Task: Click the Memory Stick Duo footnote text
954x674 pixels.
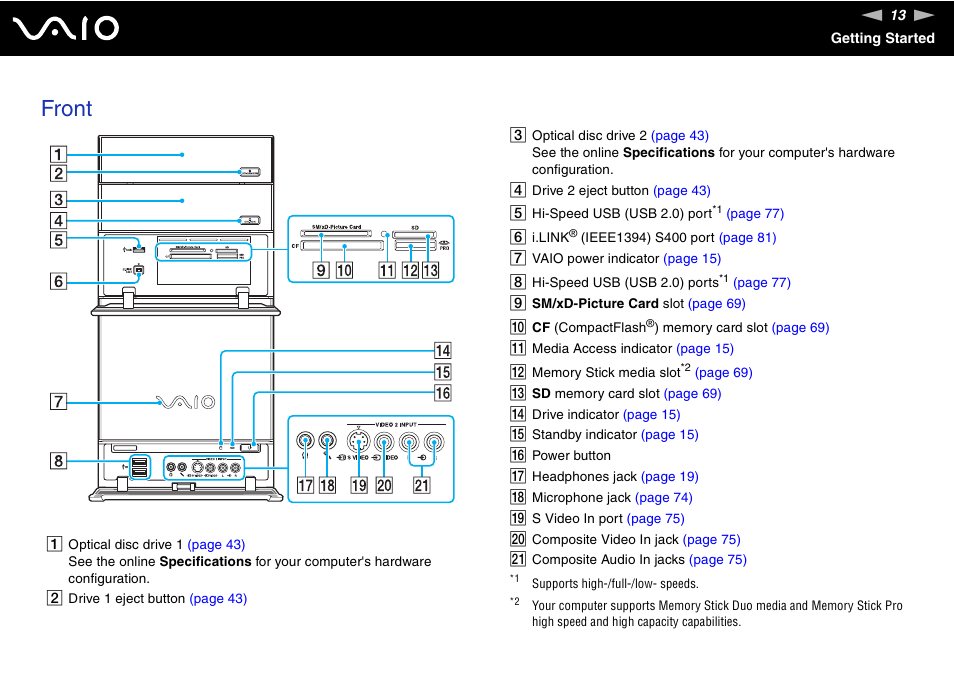Action: pyautogui.click(x=717, y=614)
